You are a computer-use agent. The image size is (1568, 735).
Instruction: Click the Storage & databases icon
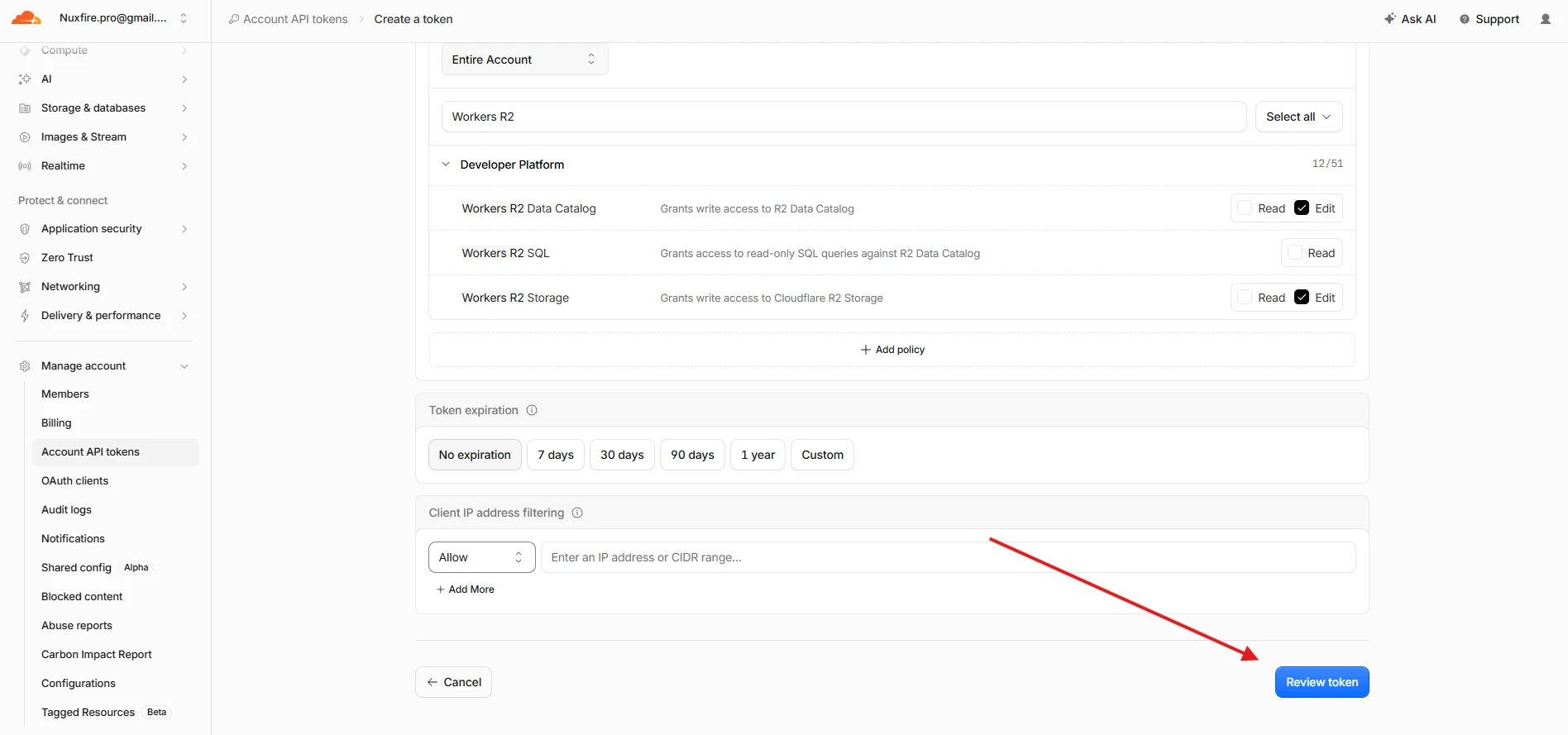[25, 108]
